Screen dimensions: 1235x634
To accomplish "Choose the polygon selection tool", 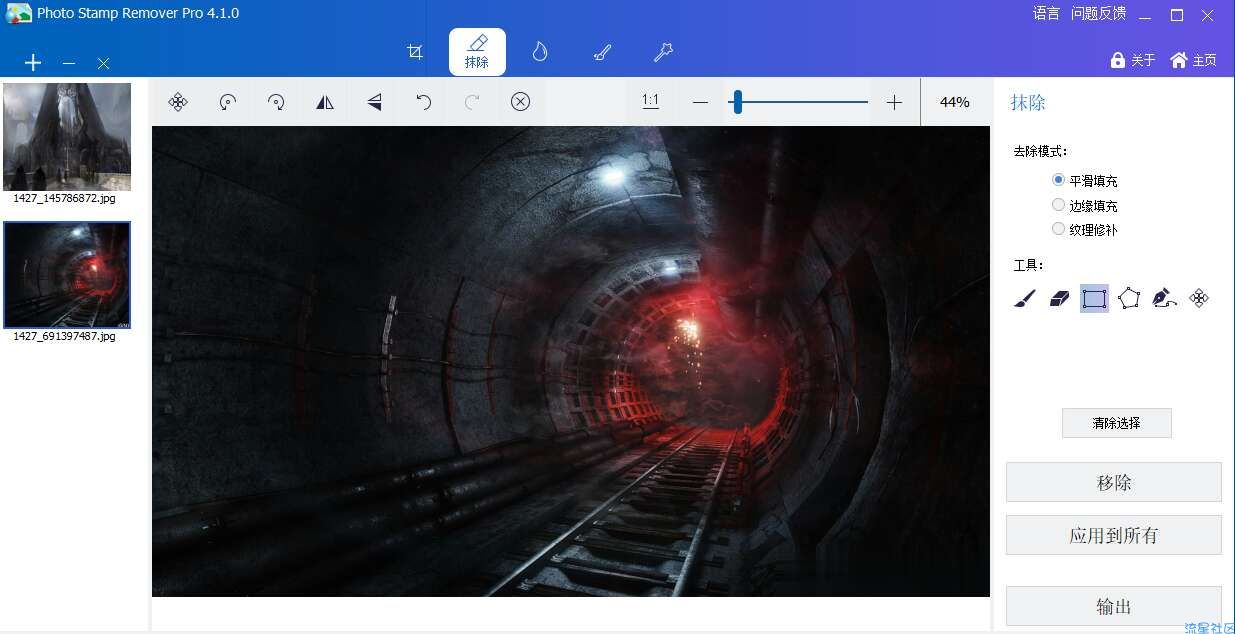I will tap(1129, 298).
